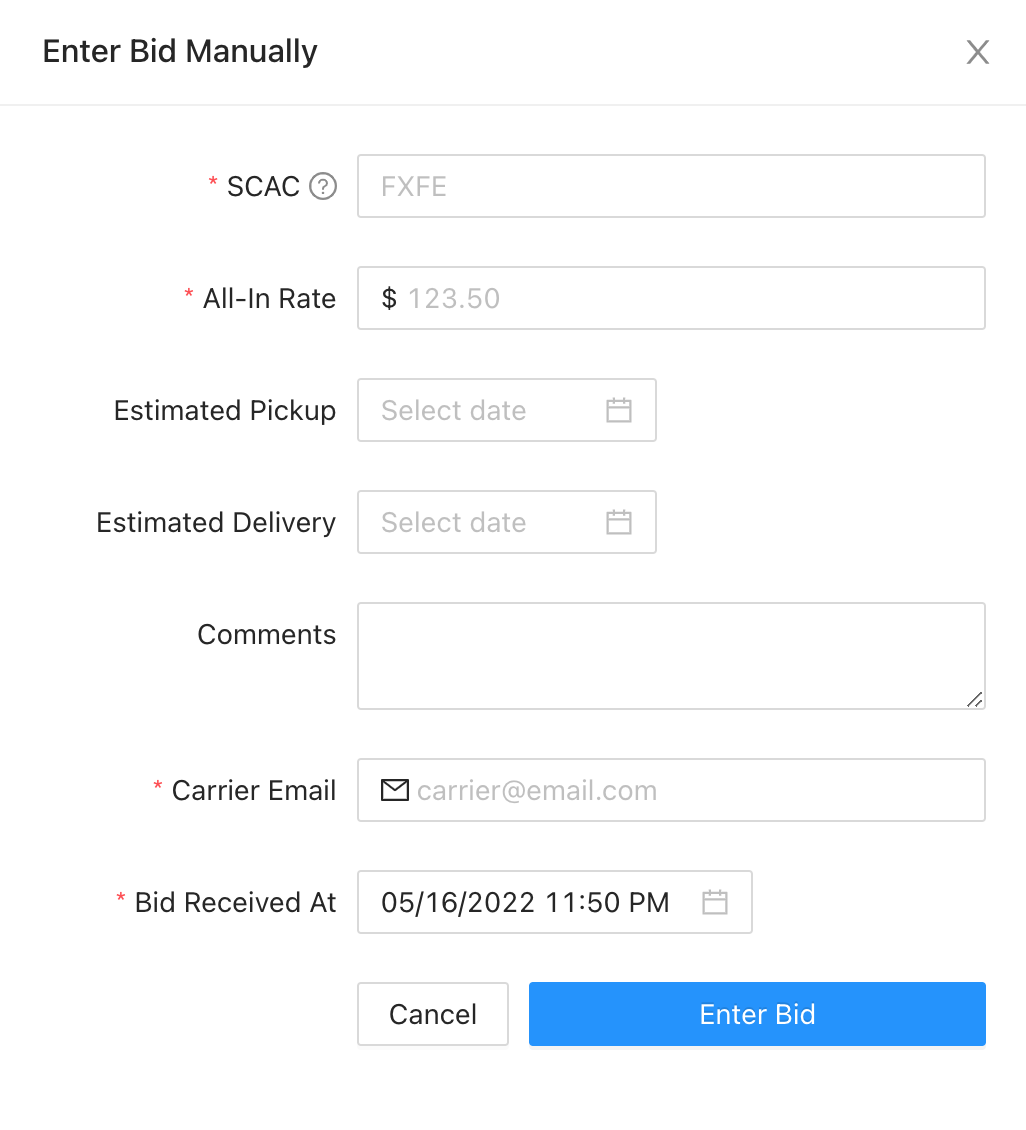Viewport: 1026px width, 1130px height.
Task: Click the envelope icon in Carrier Email
Action: click(x=395, y=791)
